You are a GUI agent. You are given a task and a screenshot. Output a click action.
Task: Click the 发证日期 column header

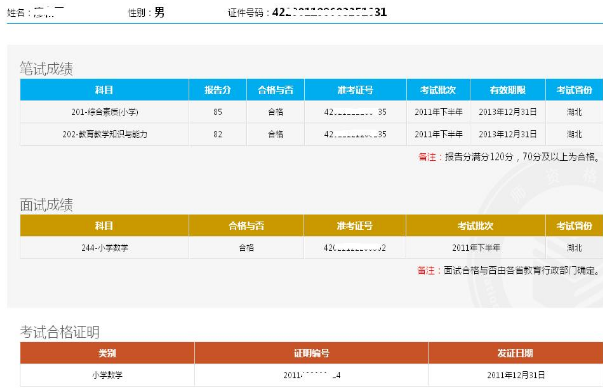pos(515,353)
